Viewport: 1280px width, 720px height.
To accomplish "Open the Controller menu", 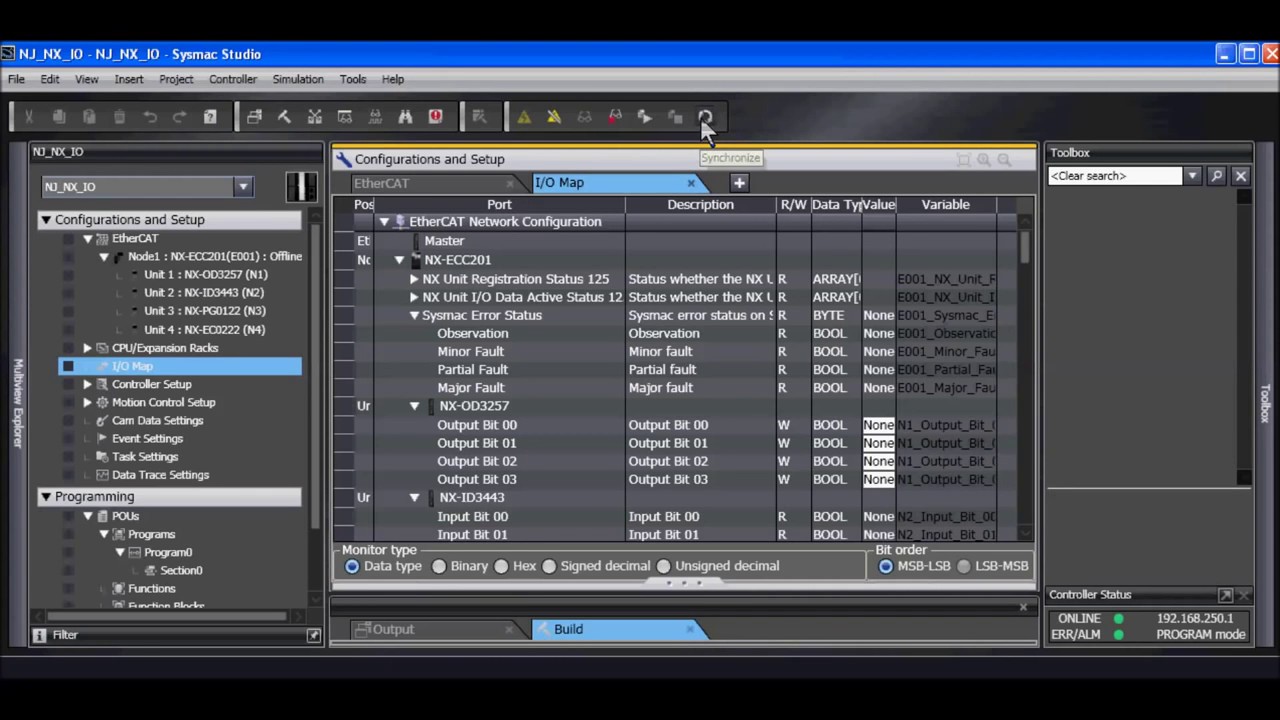I will pyautogui.click(x=232, y=79).
